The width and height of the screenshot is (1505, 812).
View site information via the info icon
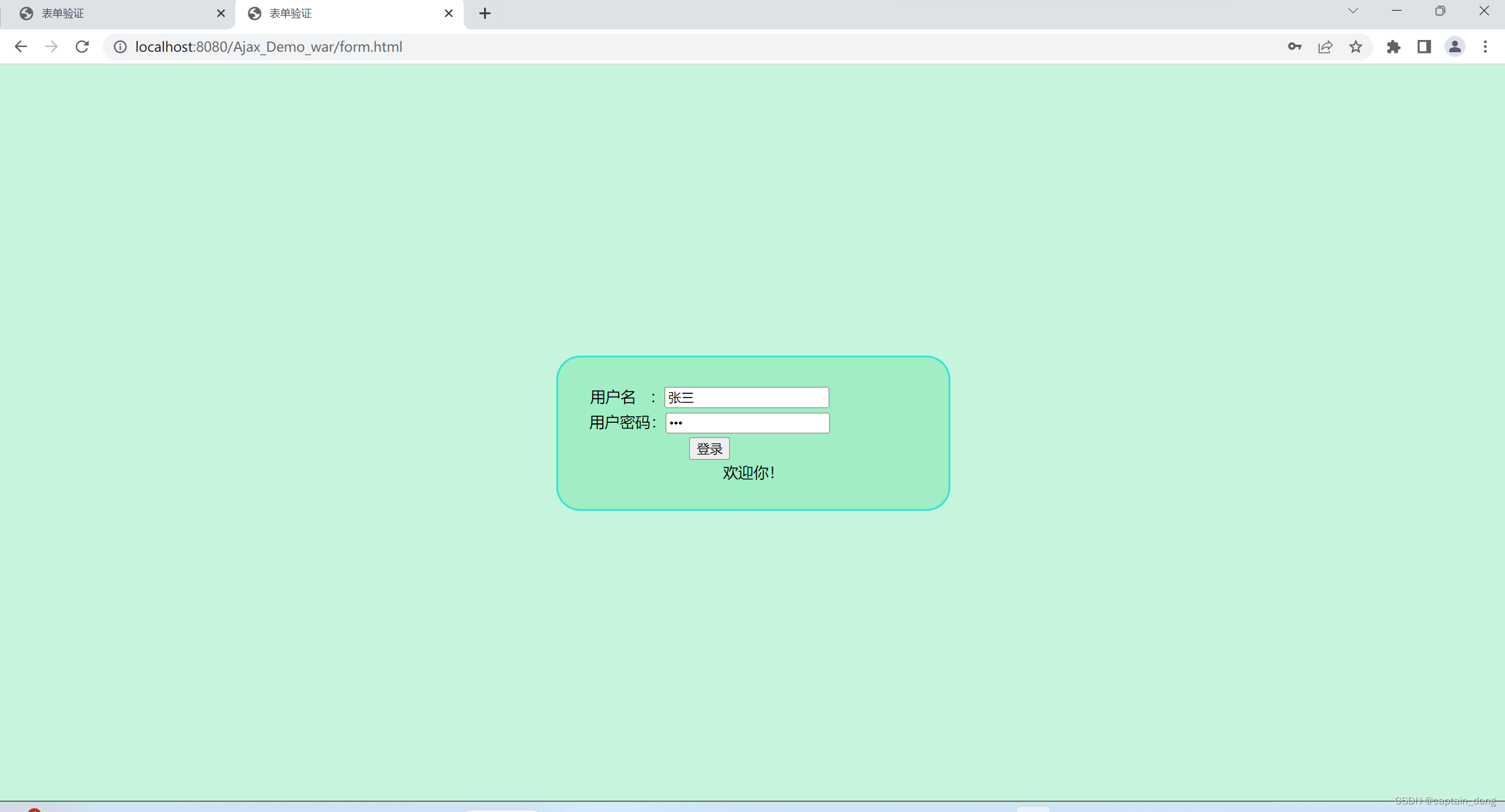120,47
